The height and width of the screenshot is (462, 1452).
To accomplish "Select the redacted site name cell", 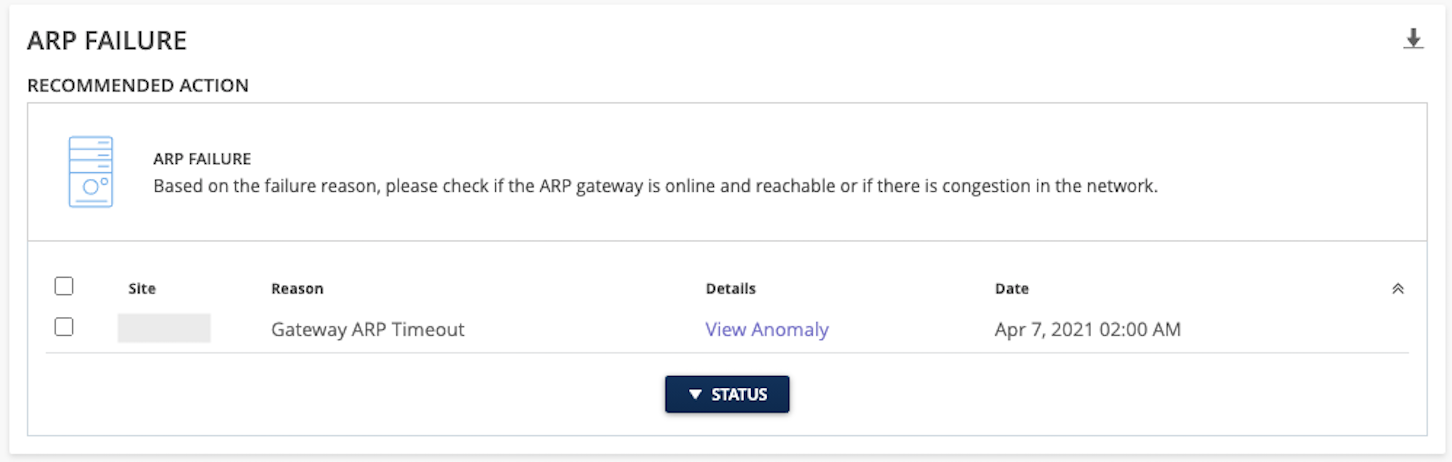I will [163, 329].
